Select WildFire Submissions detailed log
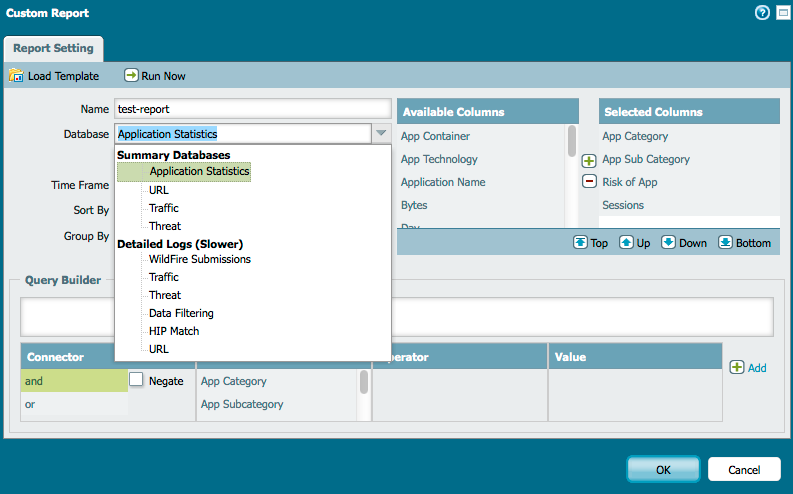 click(200, 259)
